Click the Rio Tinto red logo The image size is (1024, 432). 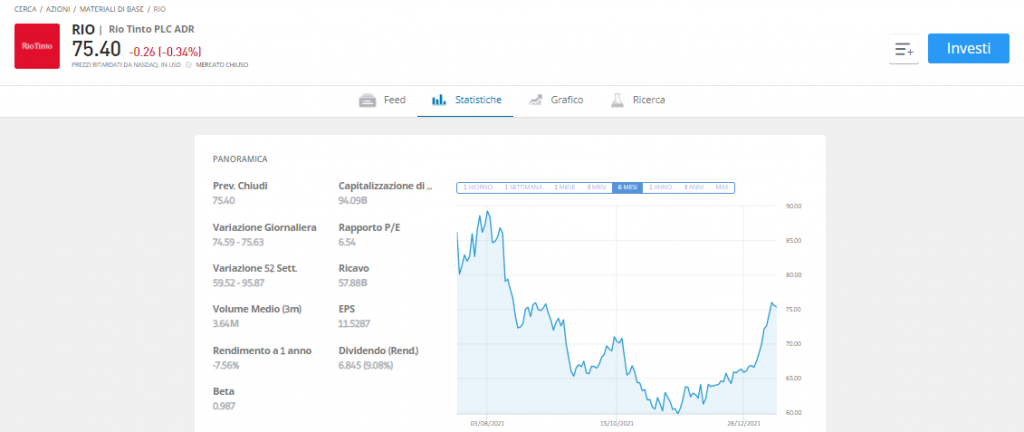(37, 46)
